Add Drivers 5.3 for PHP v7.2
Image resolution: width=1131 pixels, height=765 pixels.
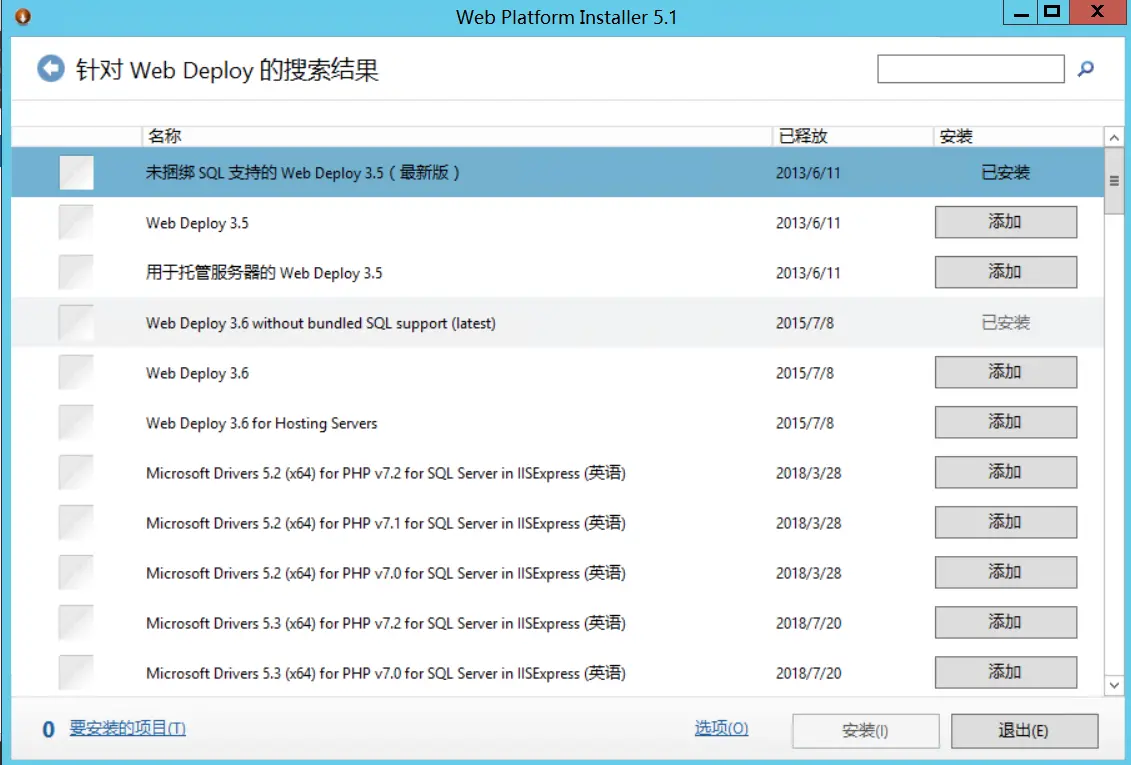click(x=1005, y=622)
